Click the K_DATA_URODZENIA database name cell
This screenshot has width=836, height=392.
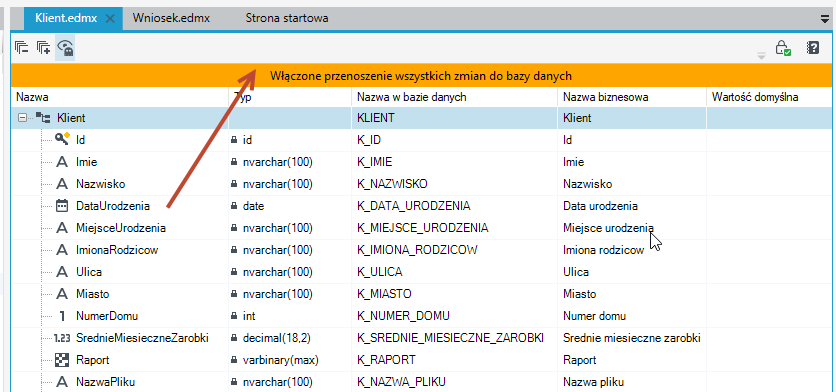455,206
